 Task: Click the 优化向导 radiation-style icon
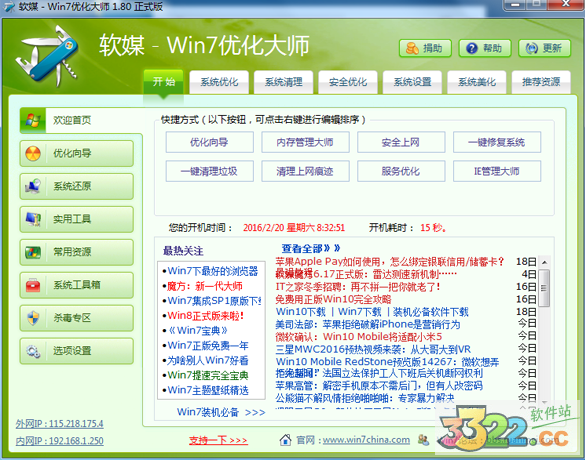pyautogui.click(x=33, y=153)
